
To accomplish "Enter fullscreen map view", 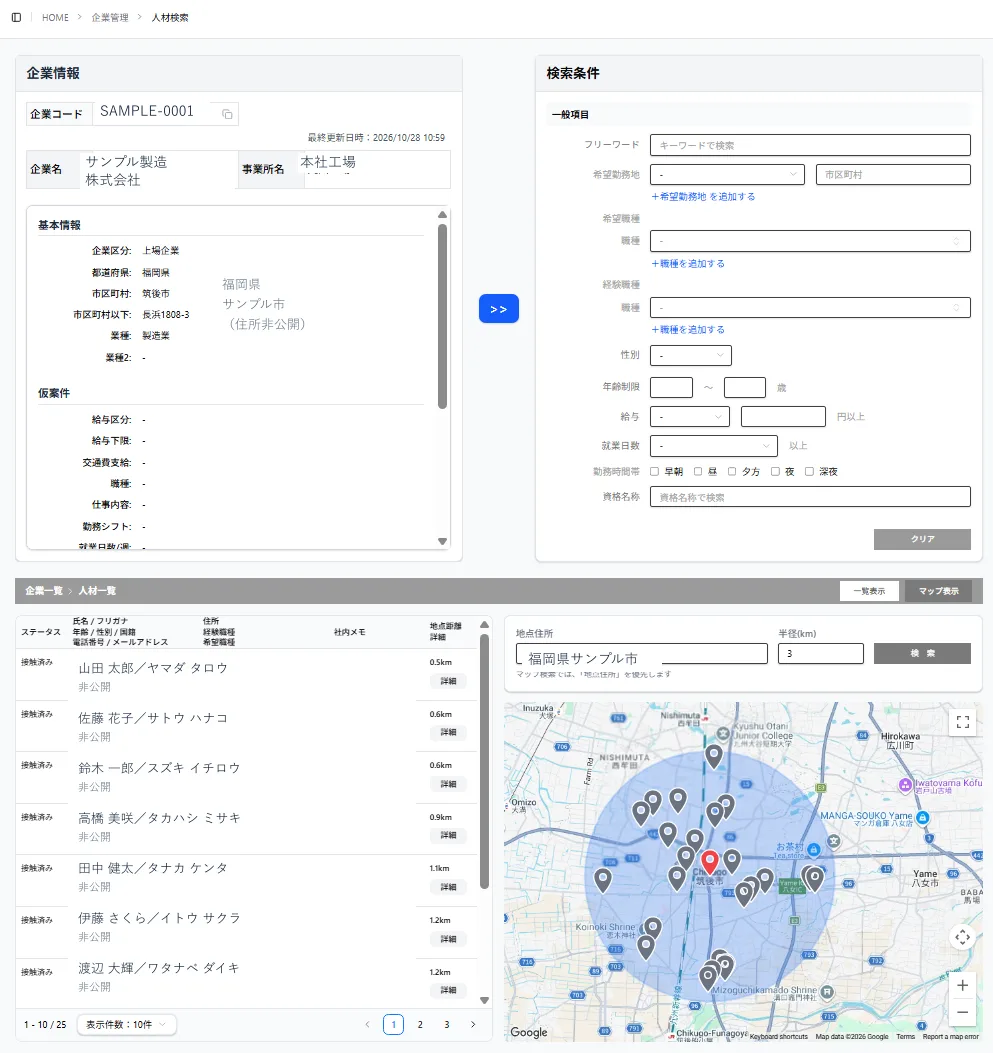I will point(962,723).
